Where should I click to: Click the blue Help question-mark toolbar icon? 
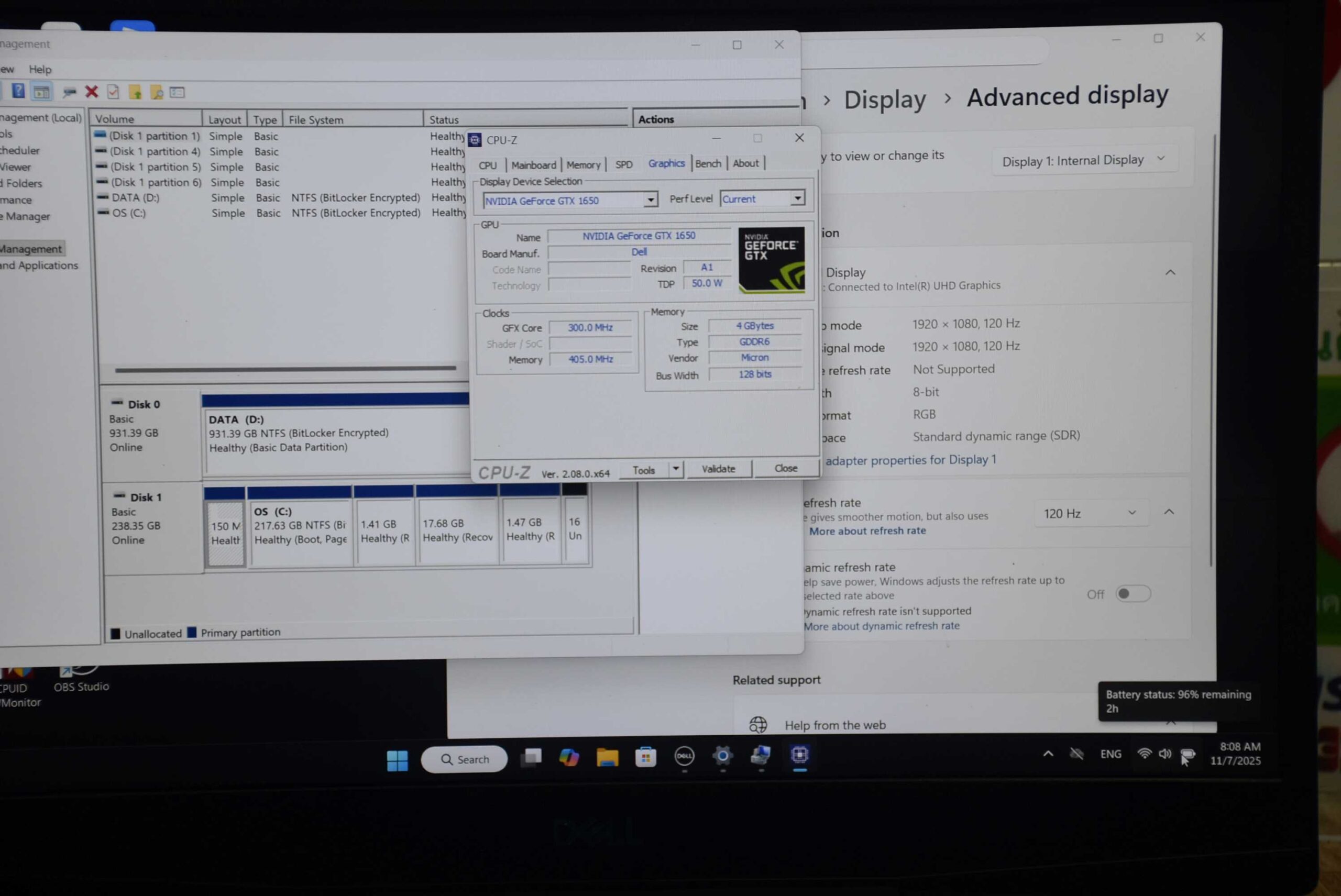18,91
